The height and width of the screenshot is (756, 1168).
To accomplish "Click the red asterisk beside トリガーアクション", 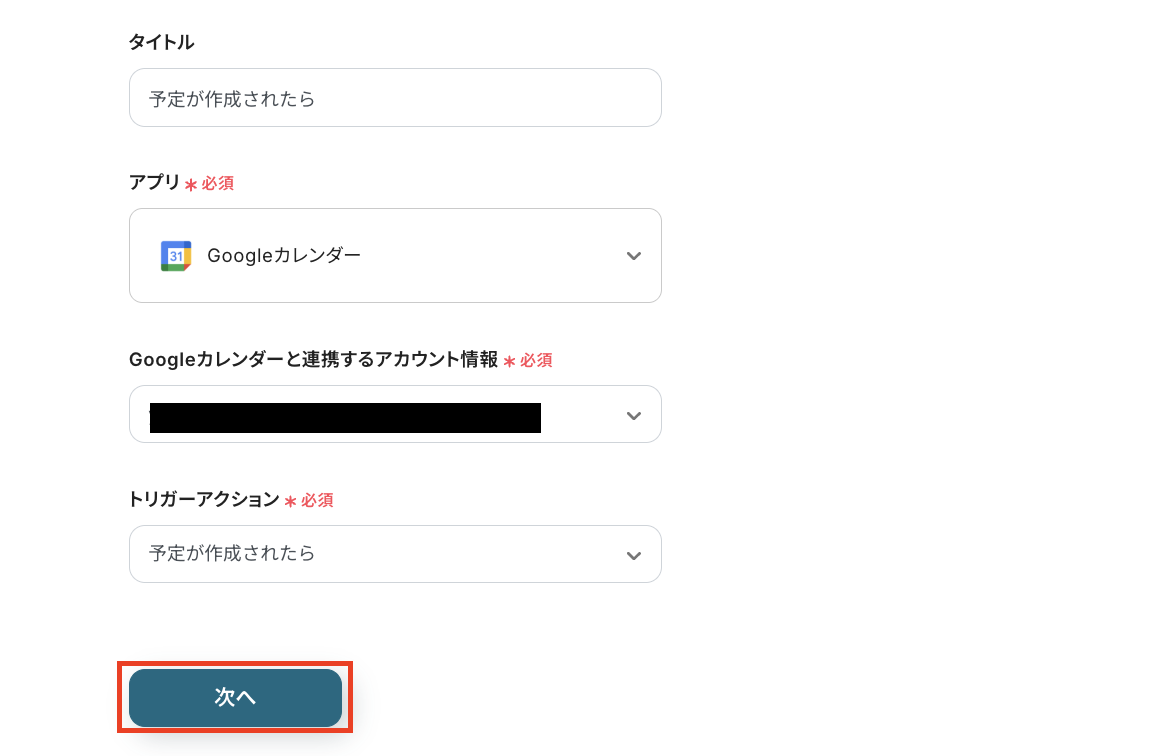I will pyautogui.click(x=290, y=501).
